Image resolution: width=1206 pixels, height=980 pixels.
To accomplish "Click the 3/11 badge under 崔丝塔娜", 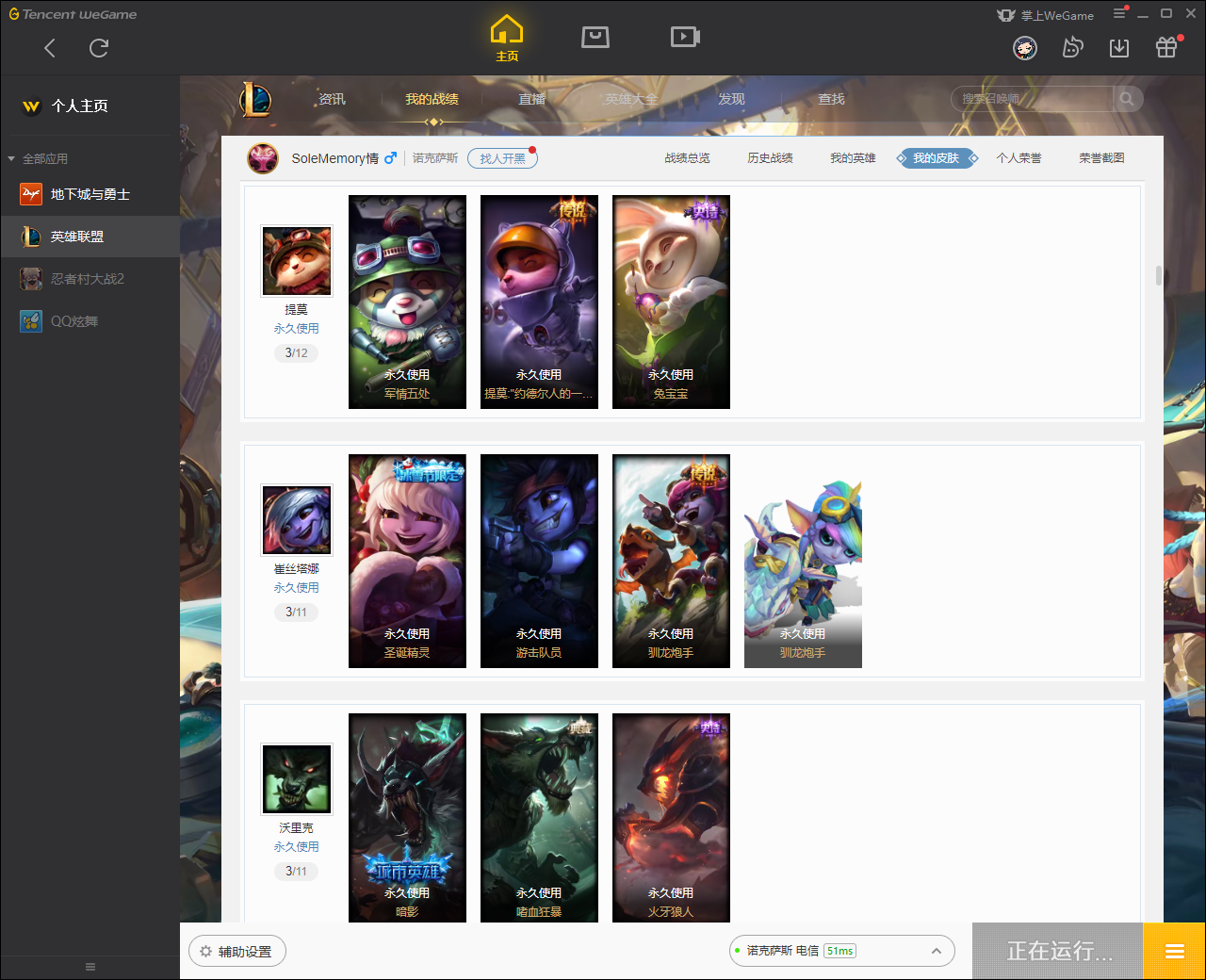I will coord(296,612).
